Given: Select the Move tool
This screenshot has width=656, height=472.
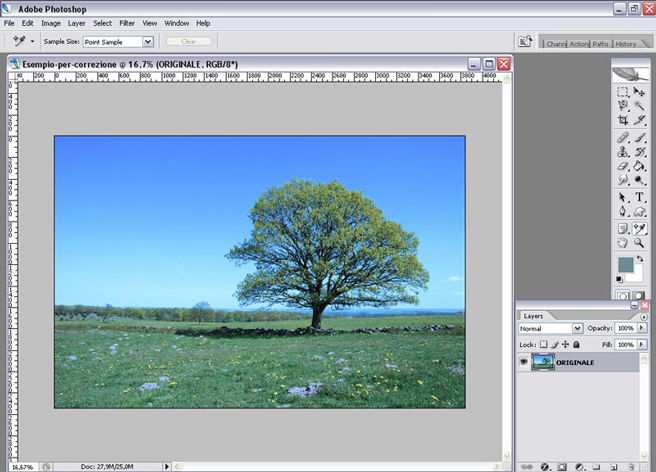Looking at the screenshot, I should [x=640, y=92].
